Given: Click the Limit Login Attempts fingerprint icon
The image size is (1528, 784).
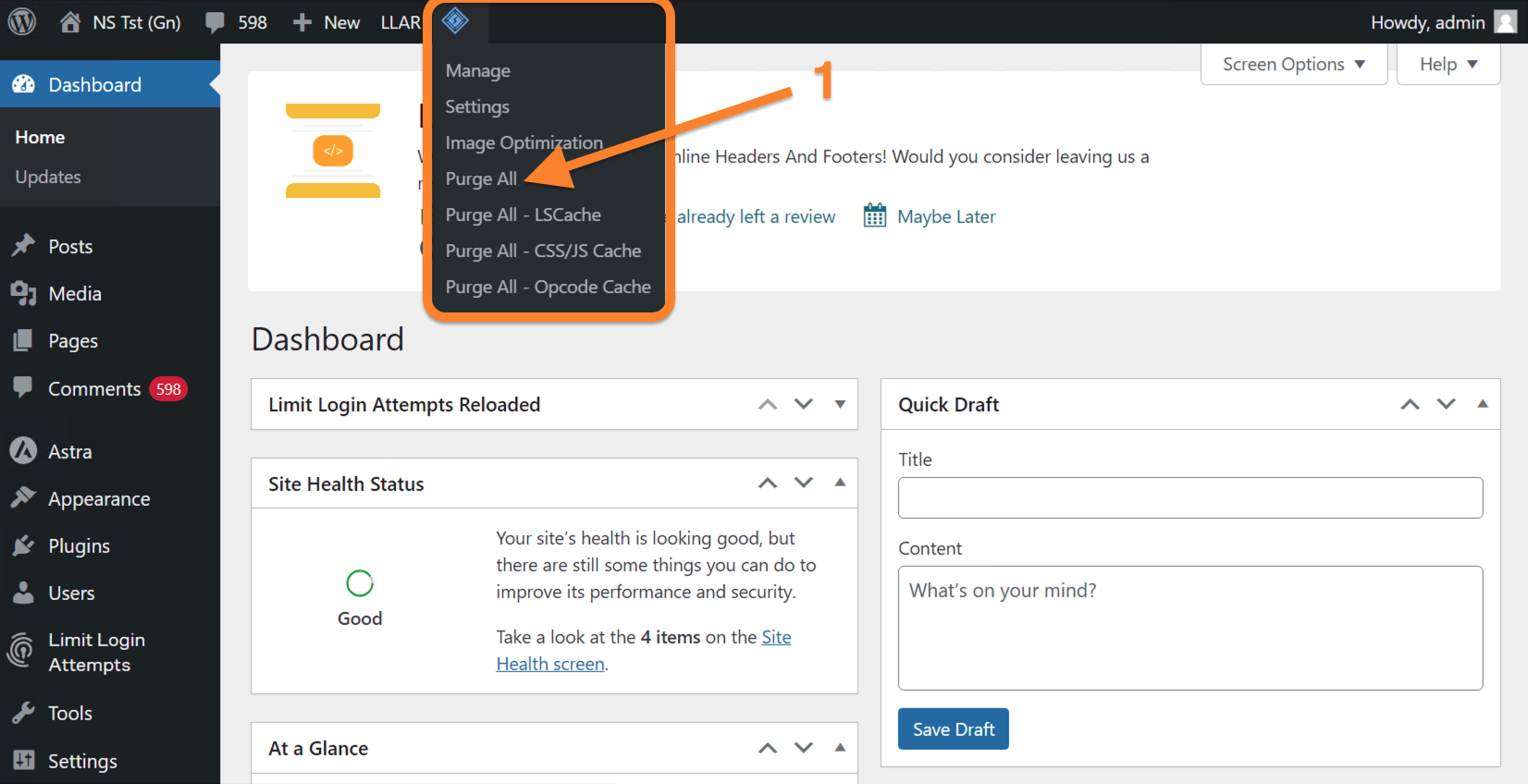Looking at the screenshot, I should click(x=20, y=650).
